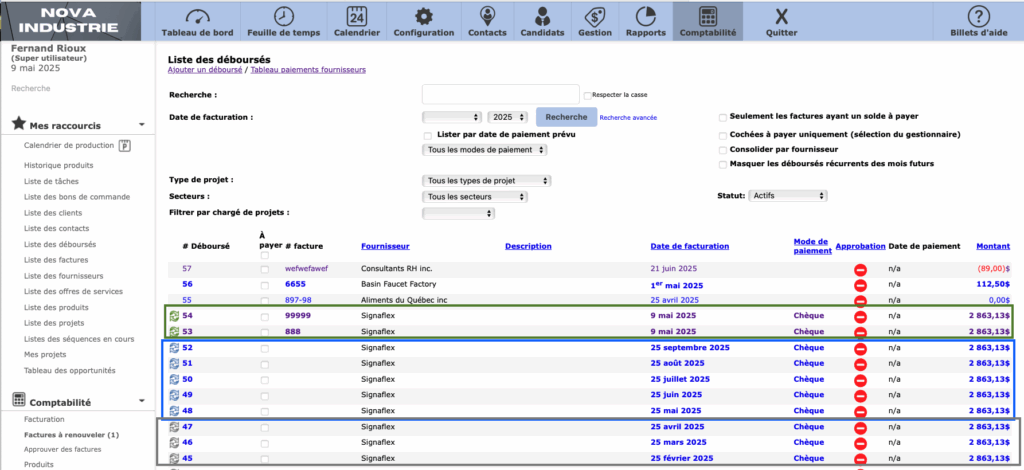
Task: Open the Tableau de bord gauge icon
Action: tap(197, 16)
